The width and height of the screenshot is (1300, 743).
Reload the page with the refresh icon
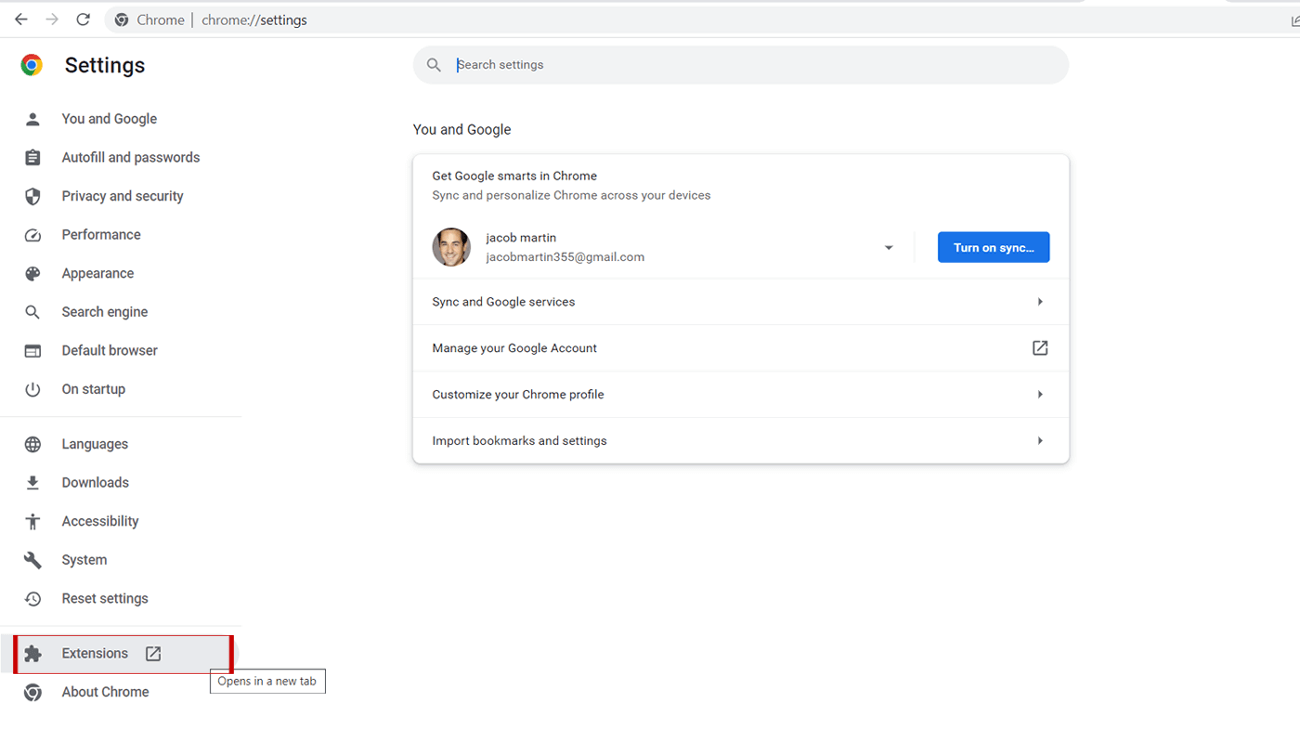(x=83, y=20)
